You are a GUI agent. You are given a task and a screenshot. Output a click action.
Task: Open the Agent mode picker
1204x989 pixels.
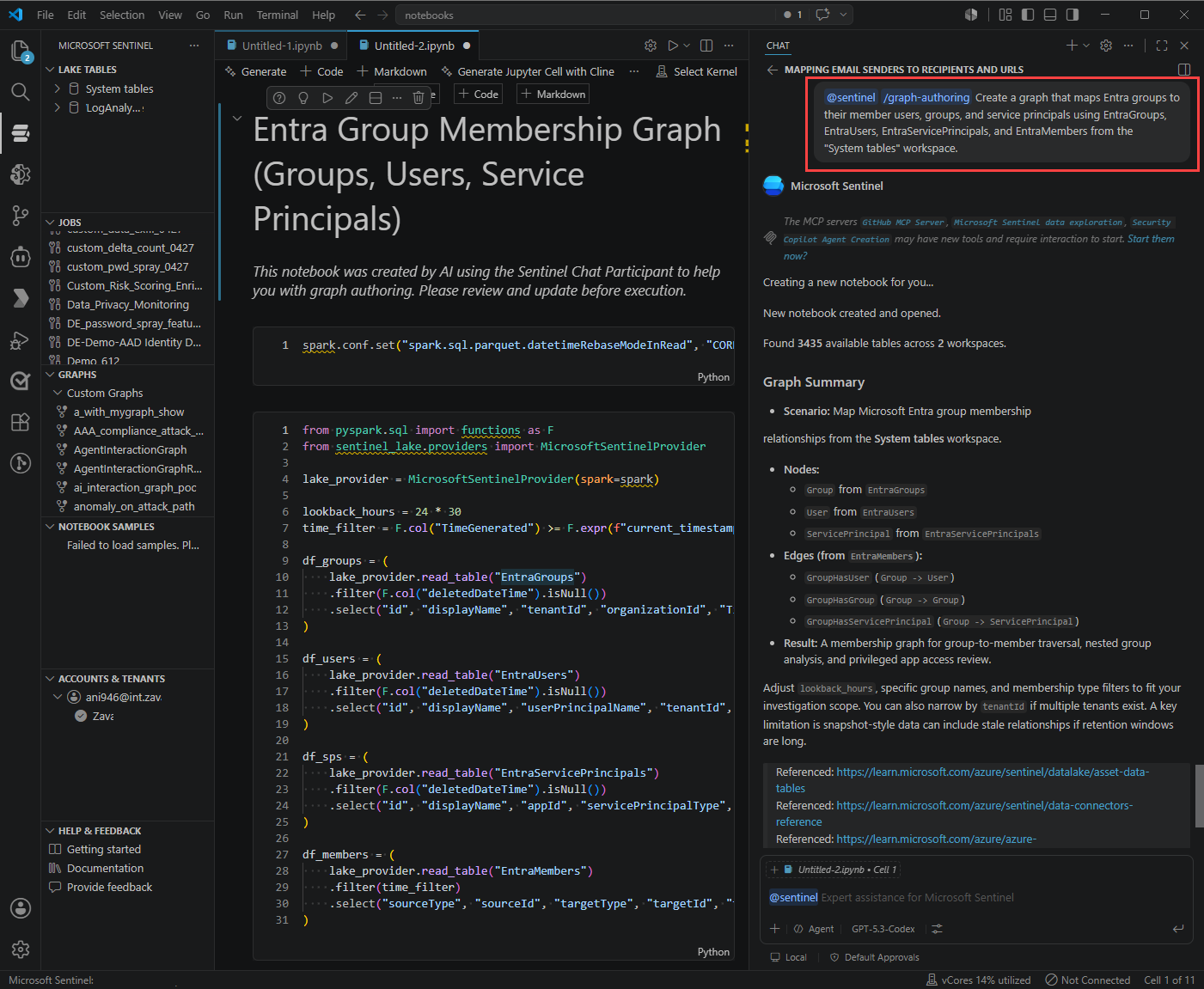click(x=814, y=929)
